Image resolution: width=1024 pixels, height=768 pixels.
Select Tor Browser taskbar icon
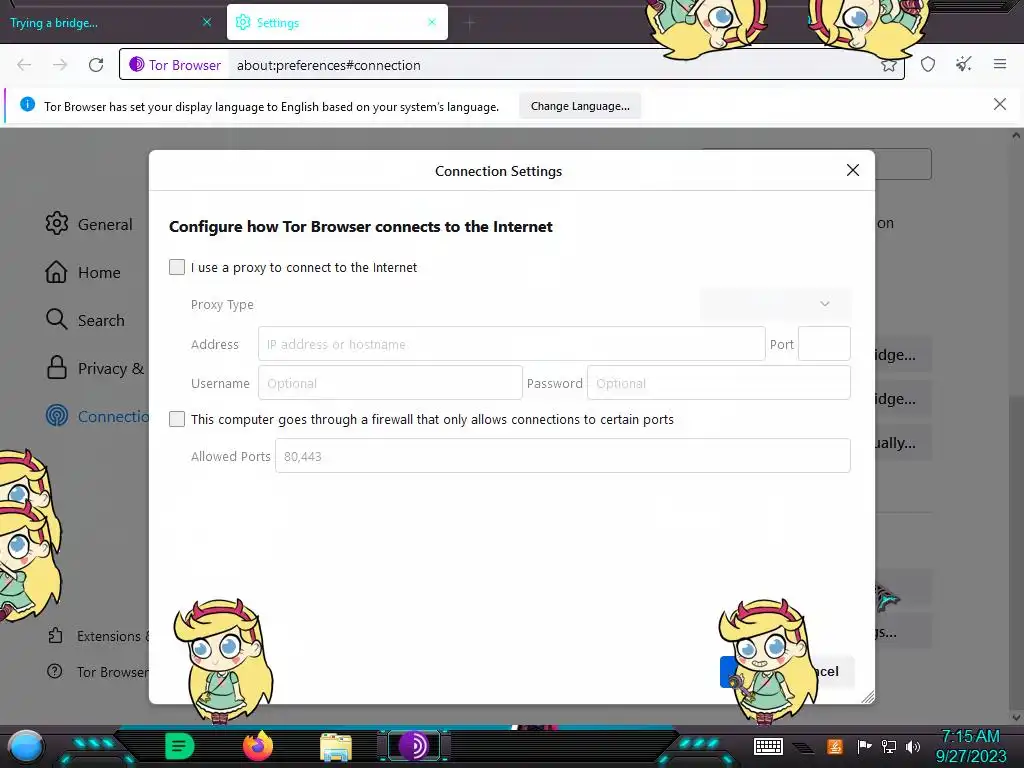click(x=414, y=746)
